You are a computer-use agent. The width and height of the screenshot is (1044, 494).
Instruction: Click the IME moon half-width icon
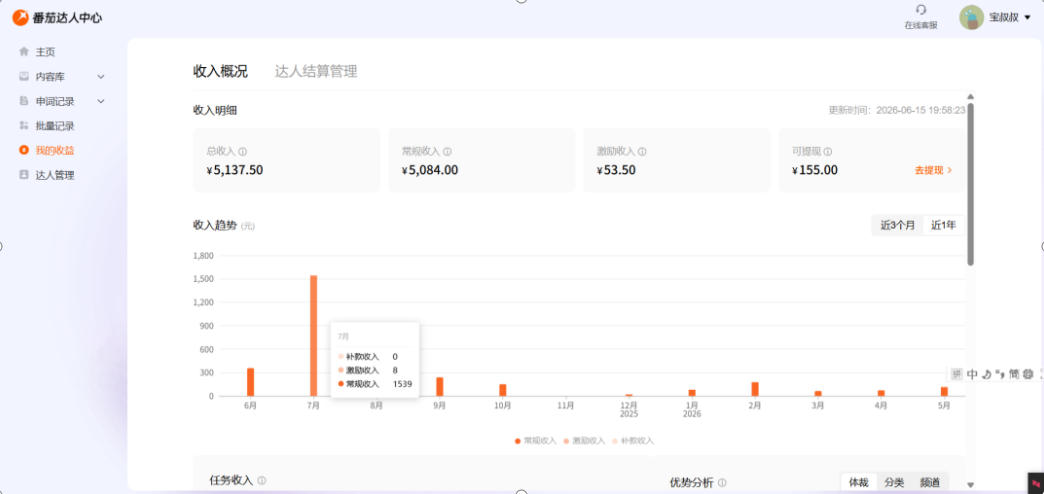click(x=986, y=374)
